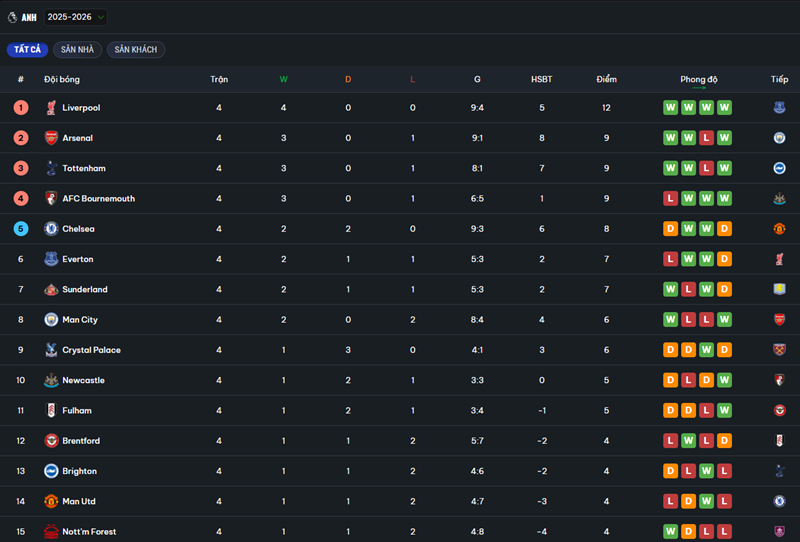Sort table by HSBT column header
Screen dimensions: 800x542
[541, 79]
